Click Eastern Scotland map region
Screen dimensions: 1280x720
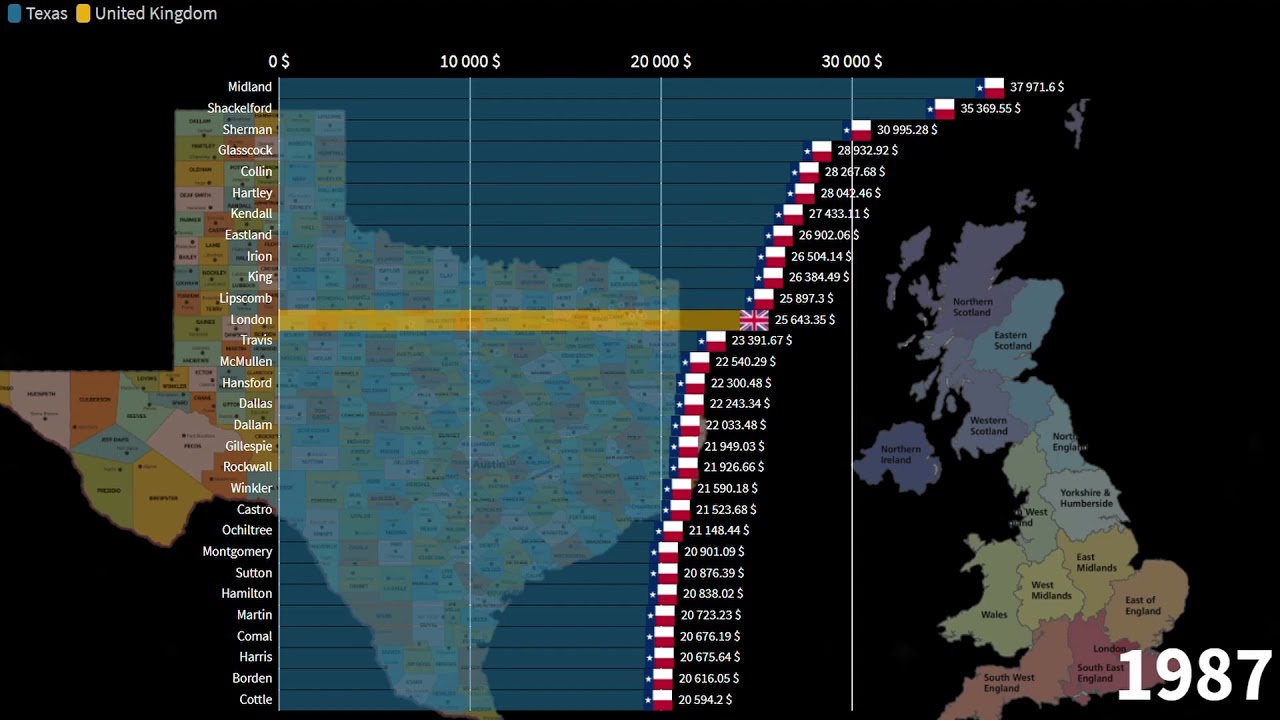[x=1012, y=341]
